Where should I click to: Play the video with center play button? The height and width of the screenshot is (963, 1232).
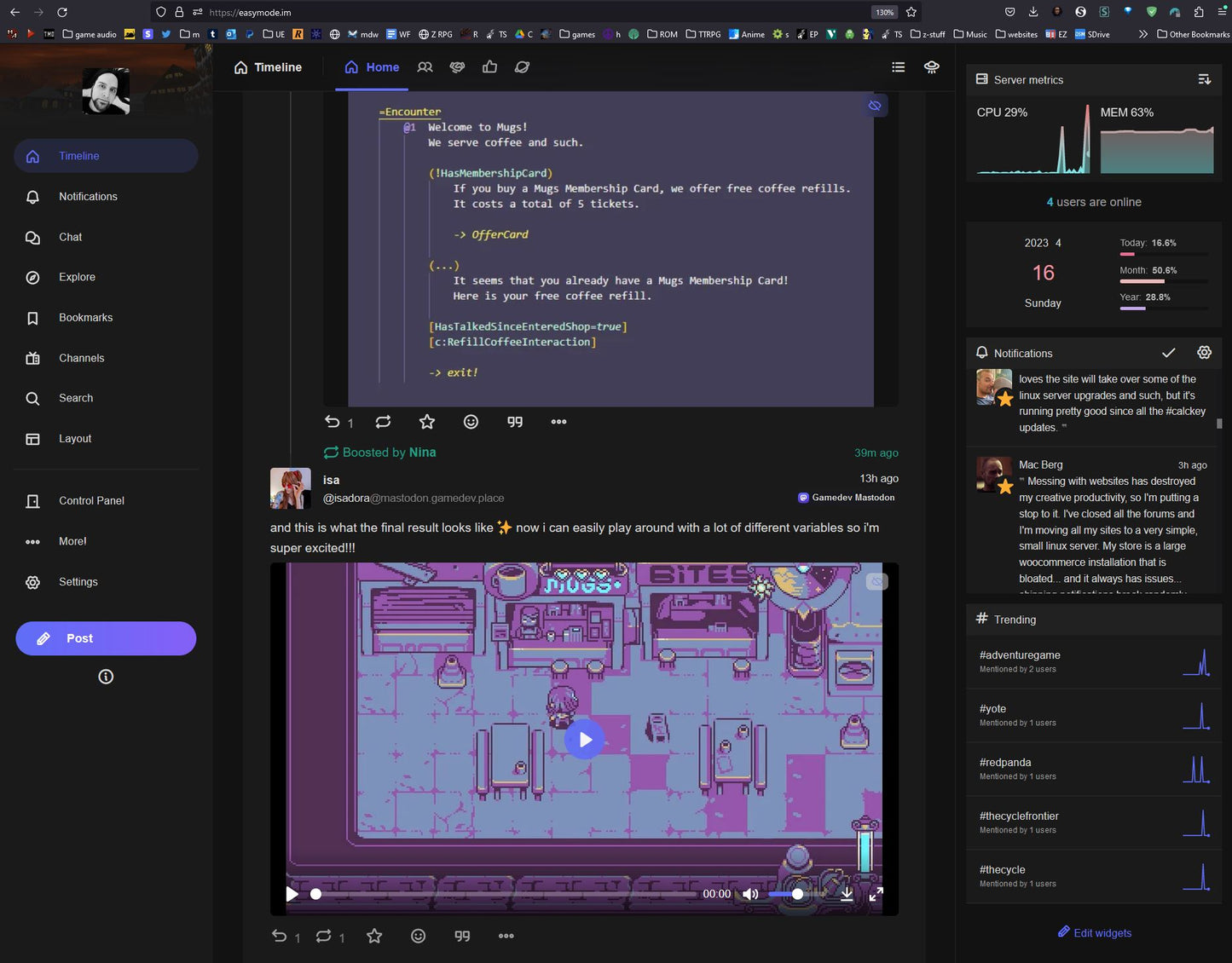(x=585, y=740)
